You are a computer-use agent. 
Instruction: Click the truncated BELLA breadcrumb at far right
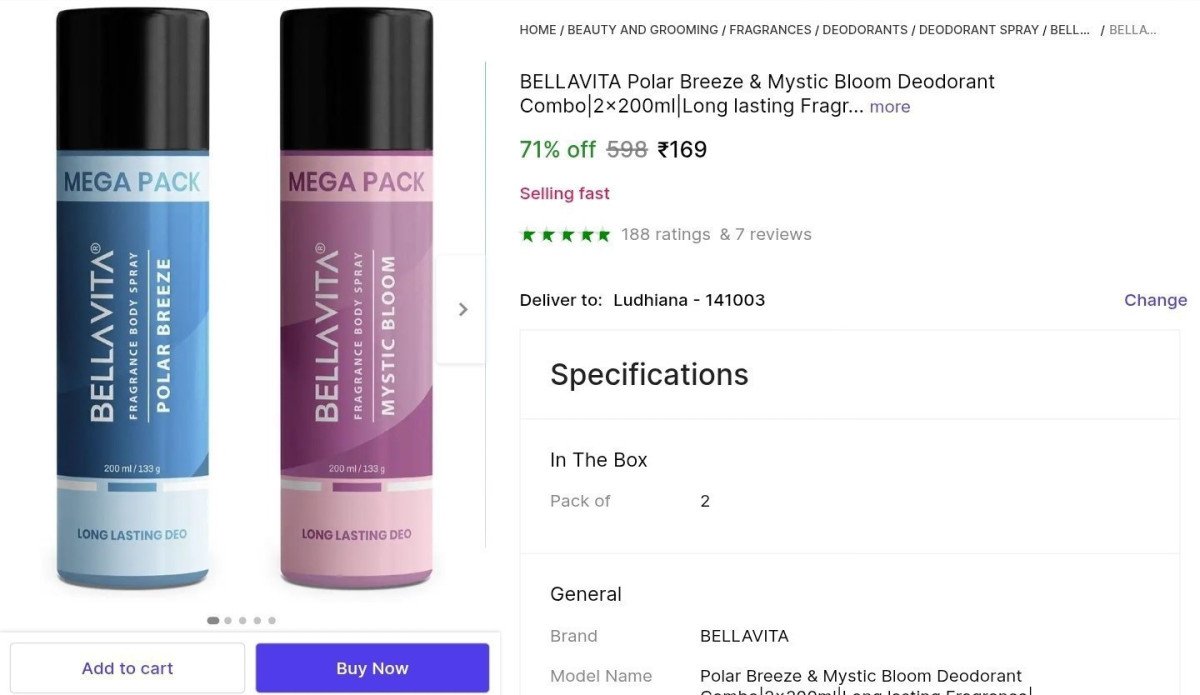(x=1133, y=29)
